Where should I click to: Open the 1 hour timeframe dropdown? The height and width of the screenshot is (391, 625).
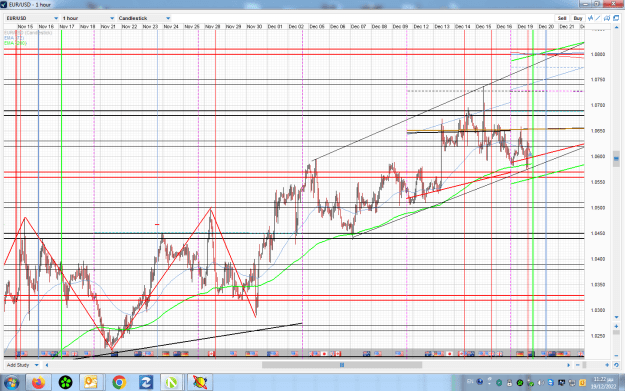click(x=88, y=18)
